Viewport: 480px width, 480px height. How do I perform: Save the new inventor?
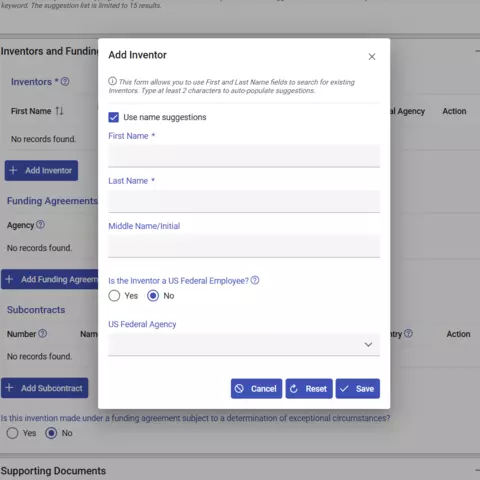click(358, 389)
